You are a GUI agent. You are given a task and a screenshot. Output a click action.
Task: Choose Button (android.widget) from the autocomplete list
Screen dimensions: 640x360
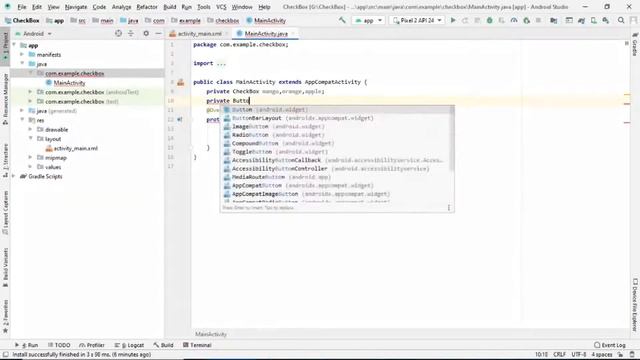coord(337,109)
